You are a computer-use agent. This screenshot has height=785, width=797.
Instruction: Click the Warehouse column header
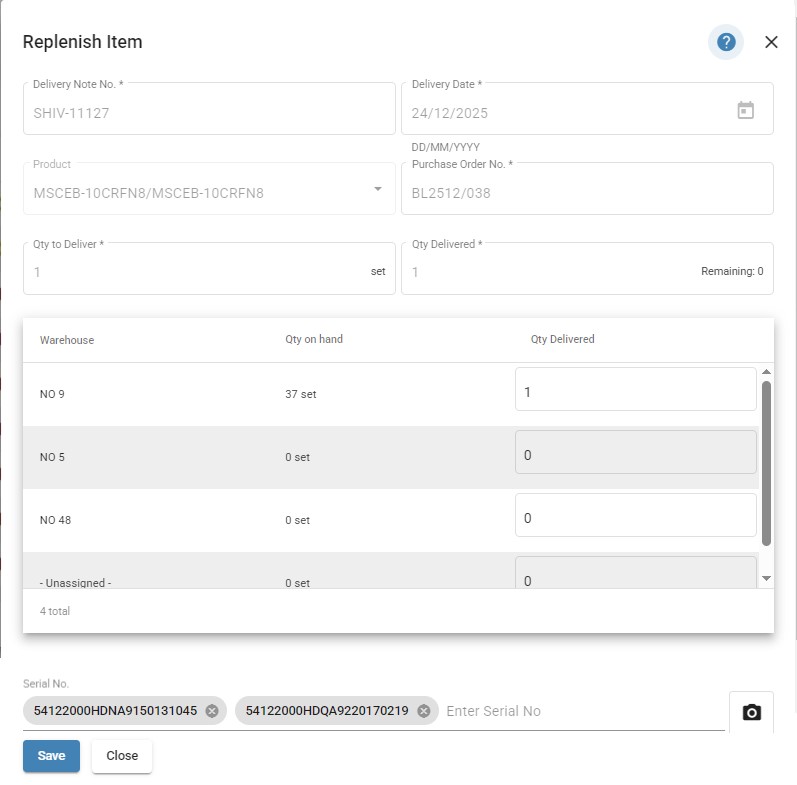[x=67, y=340]
